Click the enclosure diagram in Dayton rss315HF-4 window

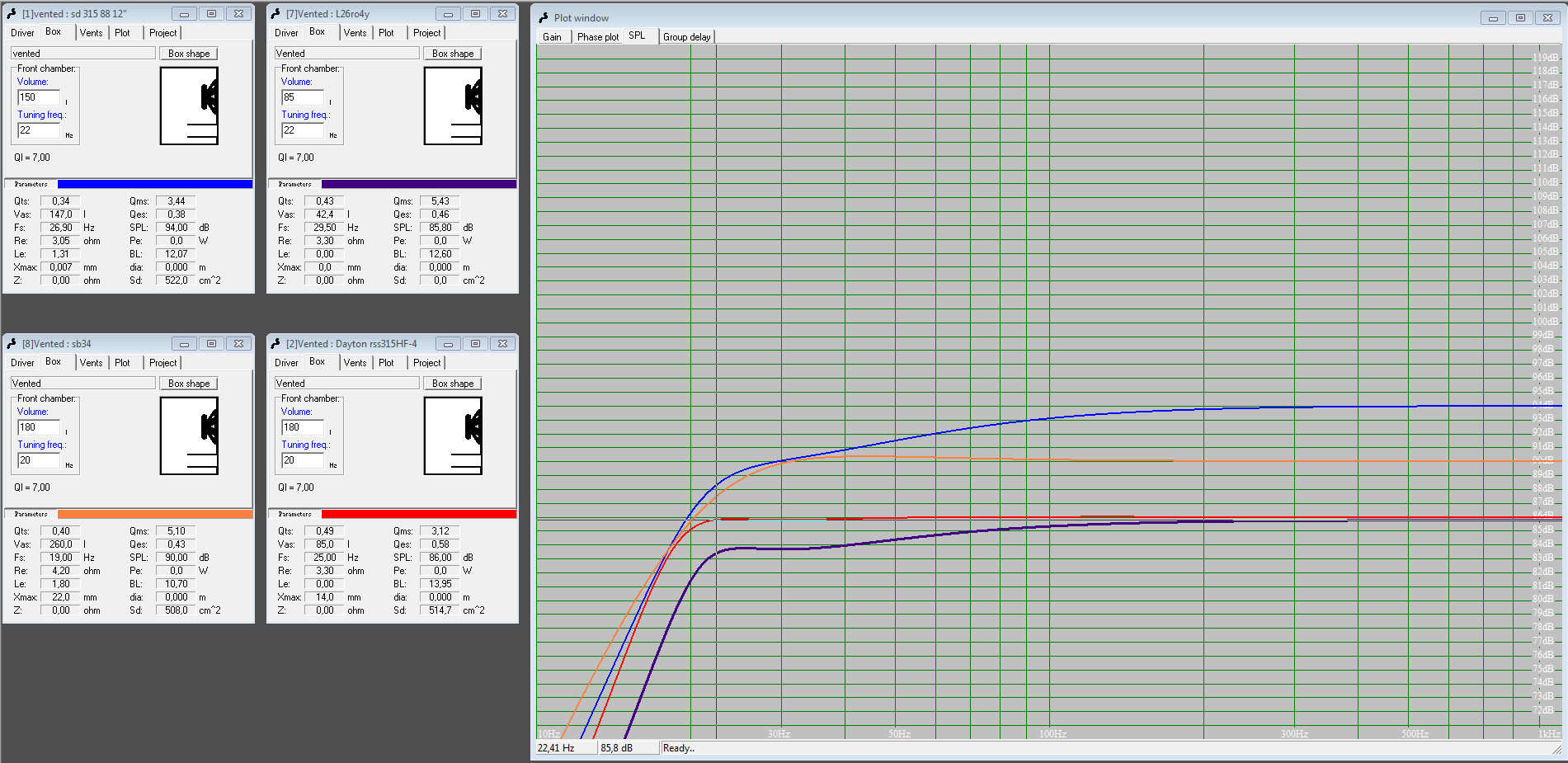[452, 436]
